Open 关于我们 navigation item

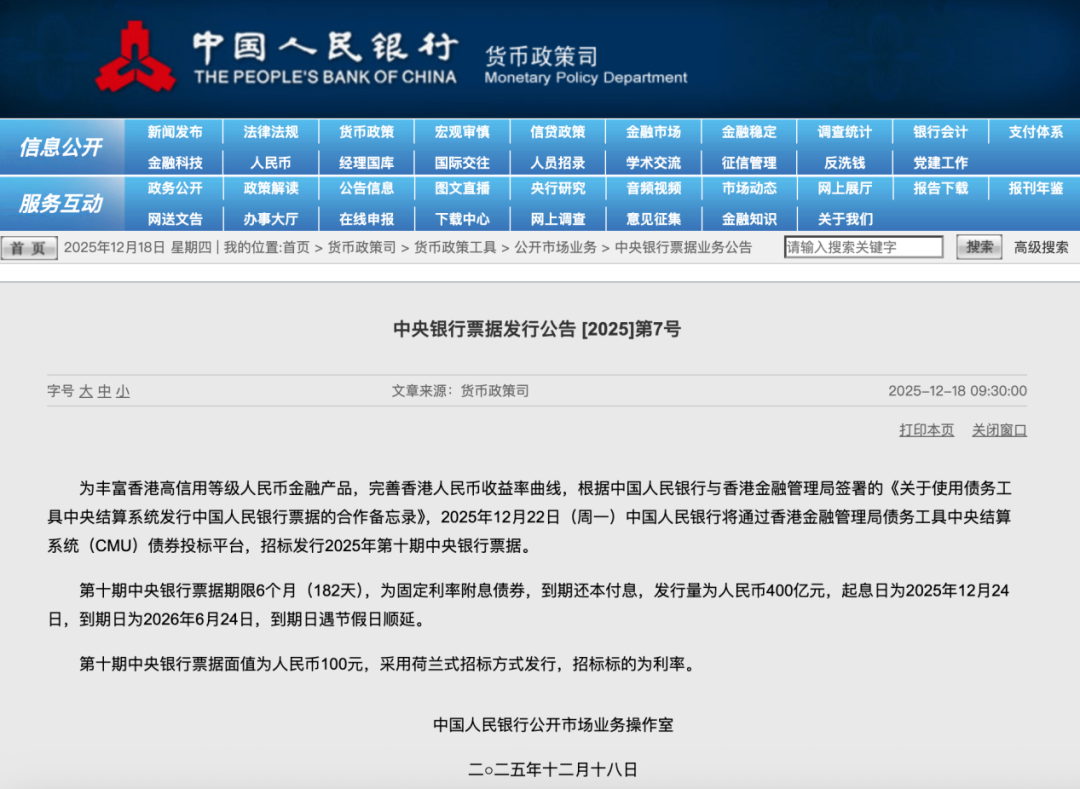(844, 218)
